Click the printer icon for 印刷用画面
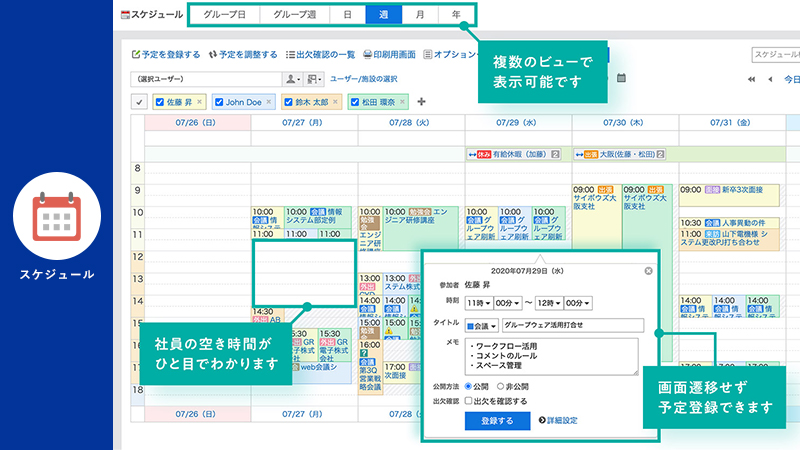The height and width of the screenshot is (450, 800). 368,54
